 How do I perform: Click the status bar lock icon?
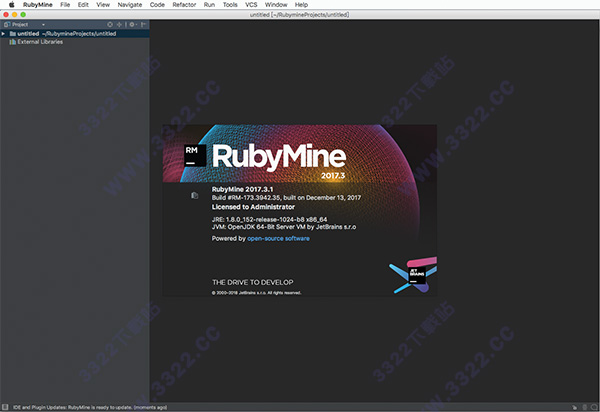point(575,407)
